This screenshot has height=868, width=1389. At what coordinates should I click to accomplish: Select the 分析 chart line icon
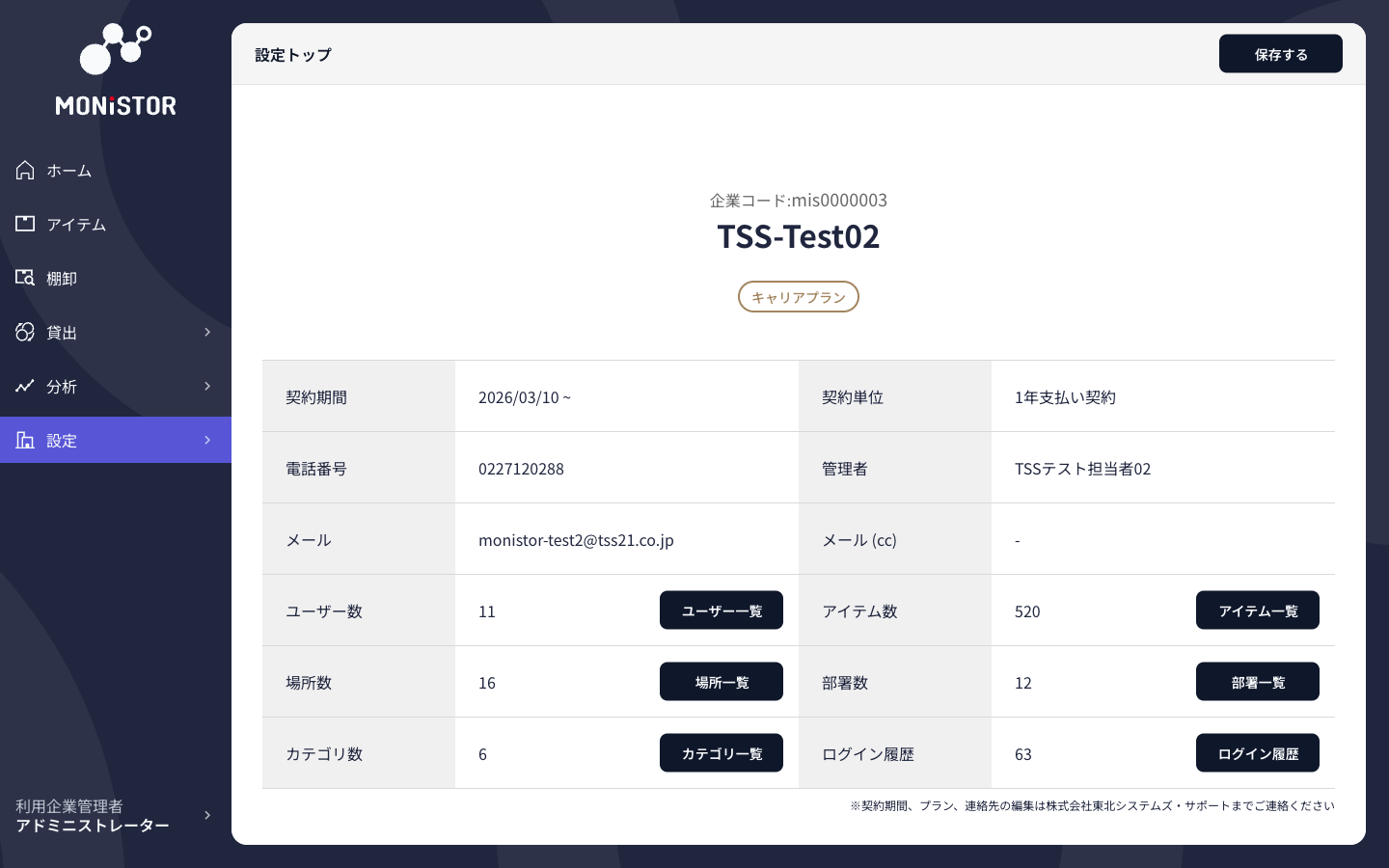25,386
